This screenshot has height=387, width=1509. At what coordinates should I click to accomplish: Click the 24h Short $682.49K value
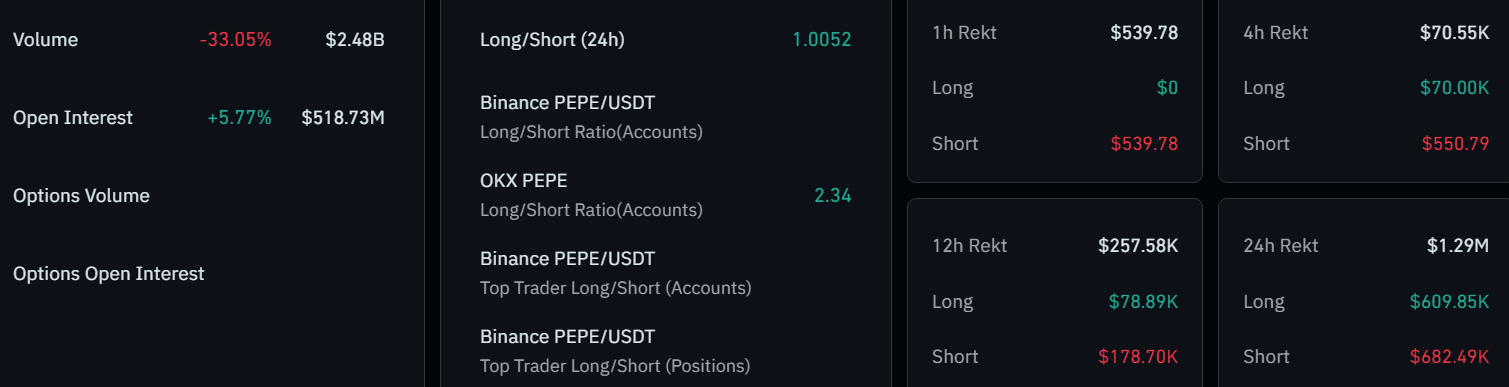(x=1450, y=357)
